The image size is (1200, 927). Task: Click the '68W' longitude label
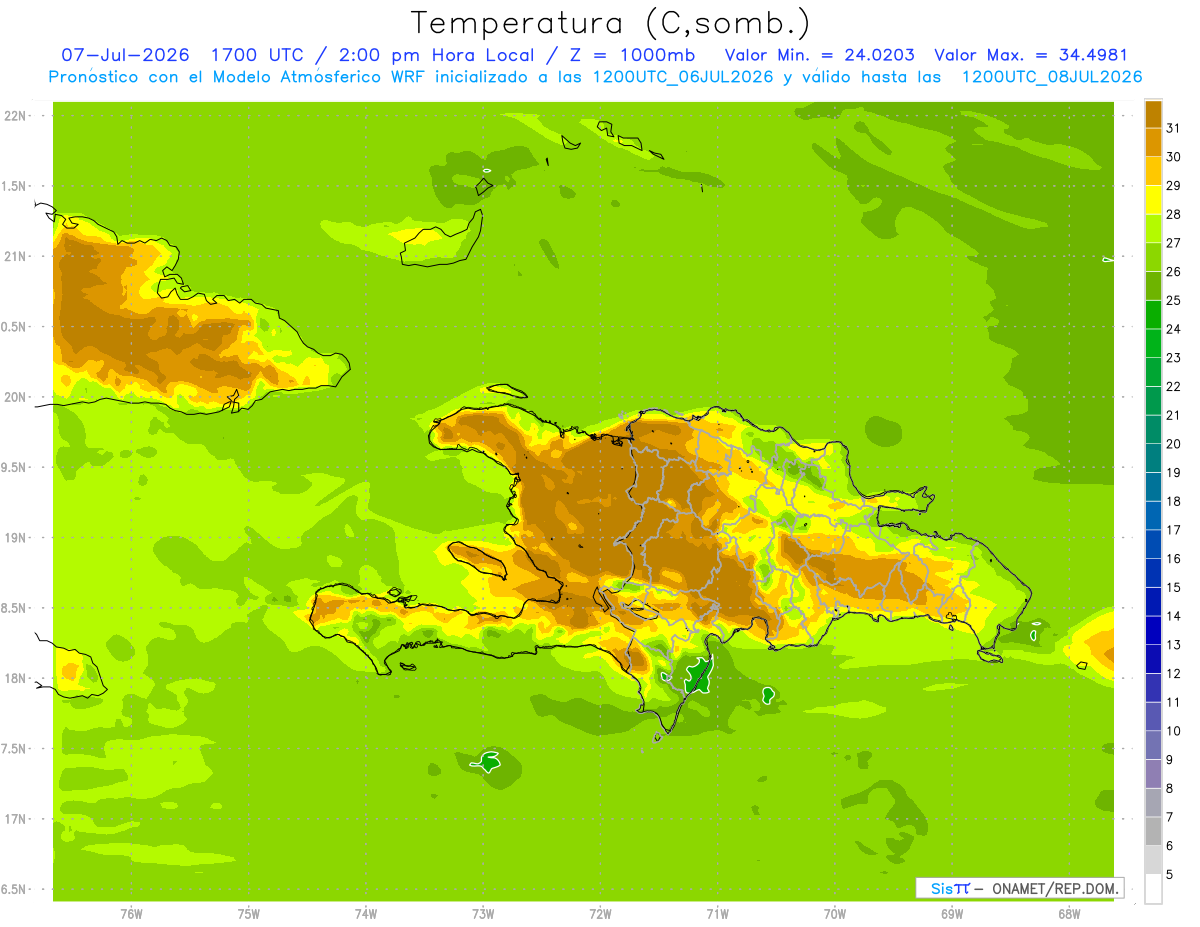[x=1069, y=914]
